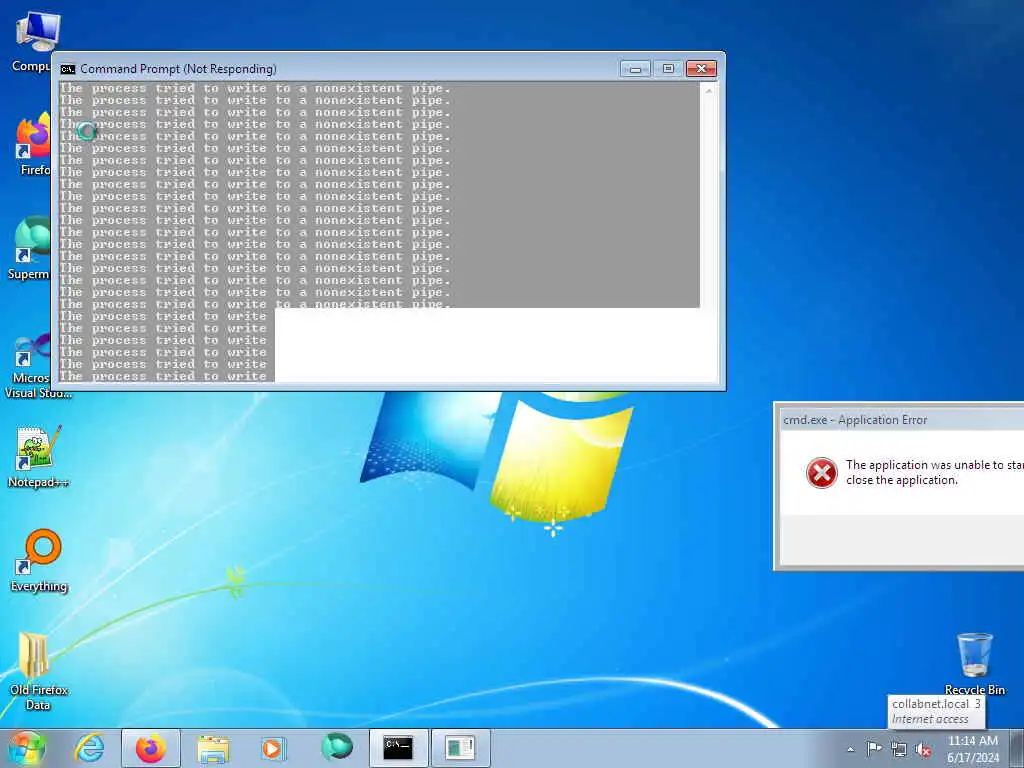Open the Supermium desktop shortcut
The width and height of the screenshot is (1024, 768).
pos(31,248)
